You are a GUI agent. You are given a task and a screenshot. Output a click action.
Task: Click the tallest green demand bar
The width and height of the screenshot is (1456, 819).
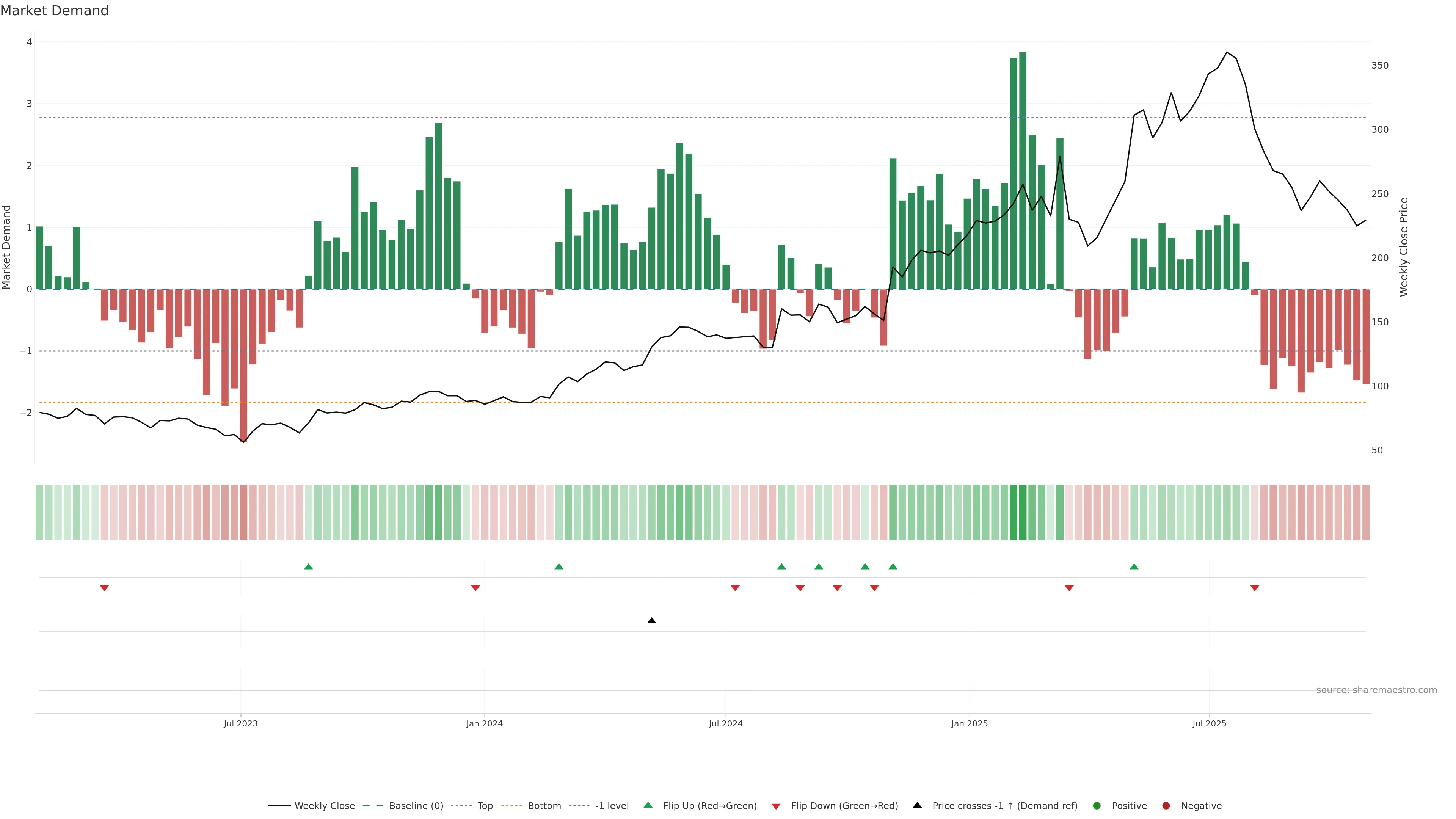(1023, 169)
